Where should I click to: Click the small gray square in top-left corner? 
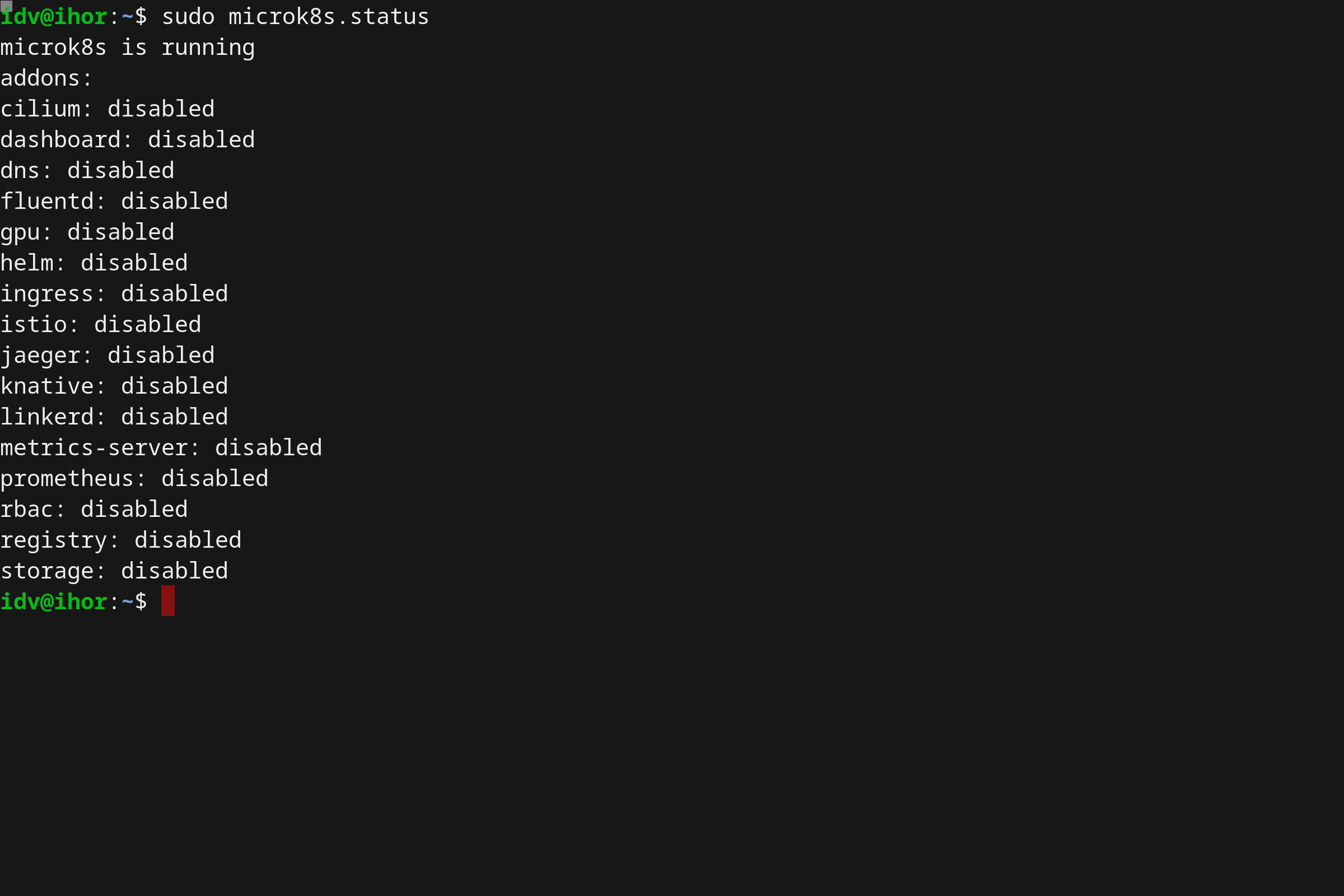pos(6,6)
